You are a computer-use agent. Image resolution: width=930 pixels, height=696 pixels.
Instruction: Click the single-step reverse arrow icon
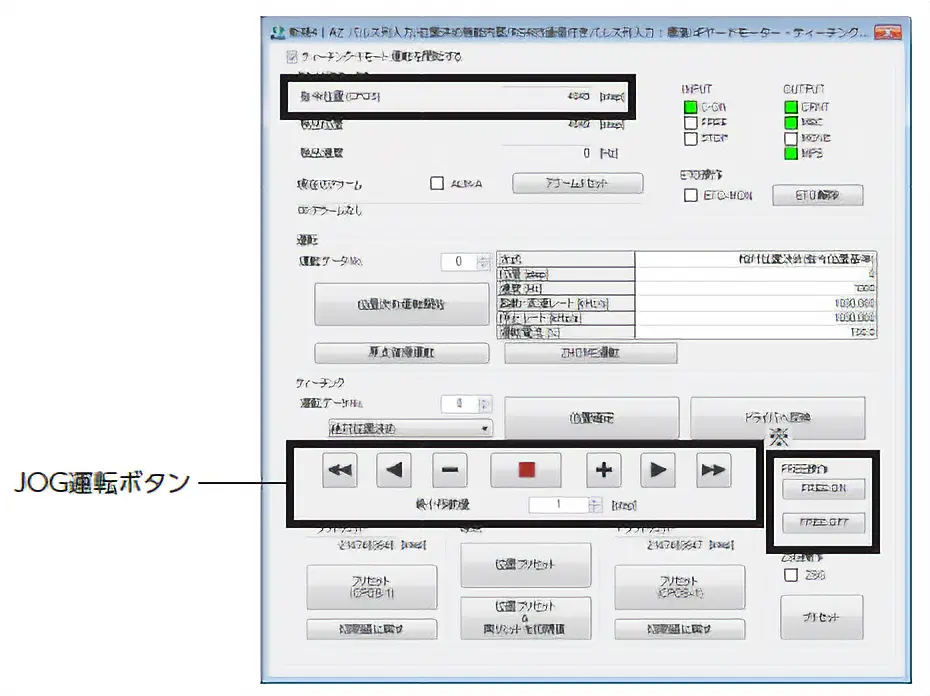(394, 470)
